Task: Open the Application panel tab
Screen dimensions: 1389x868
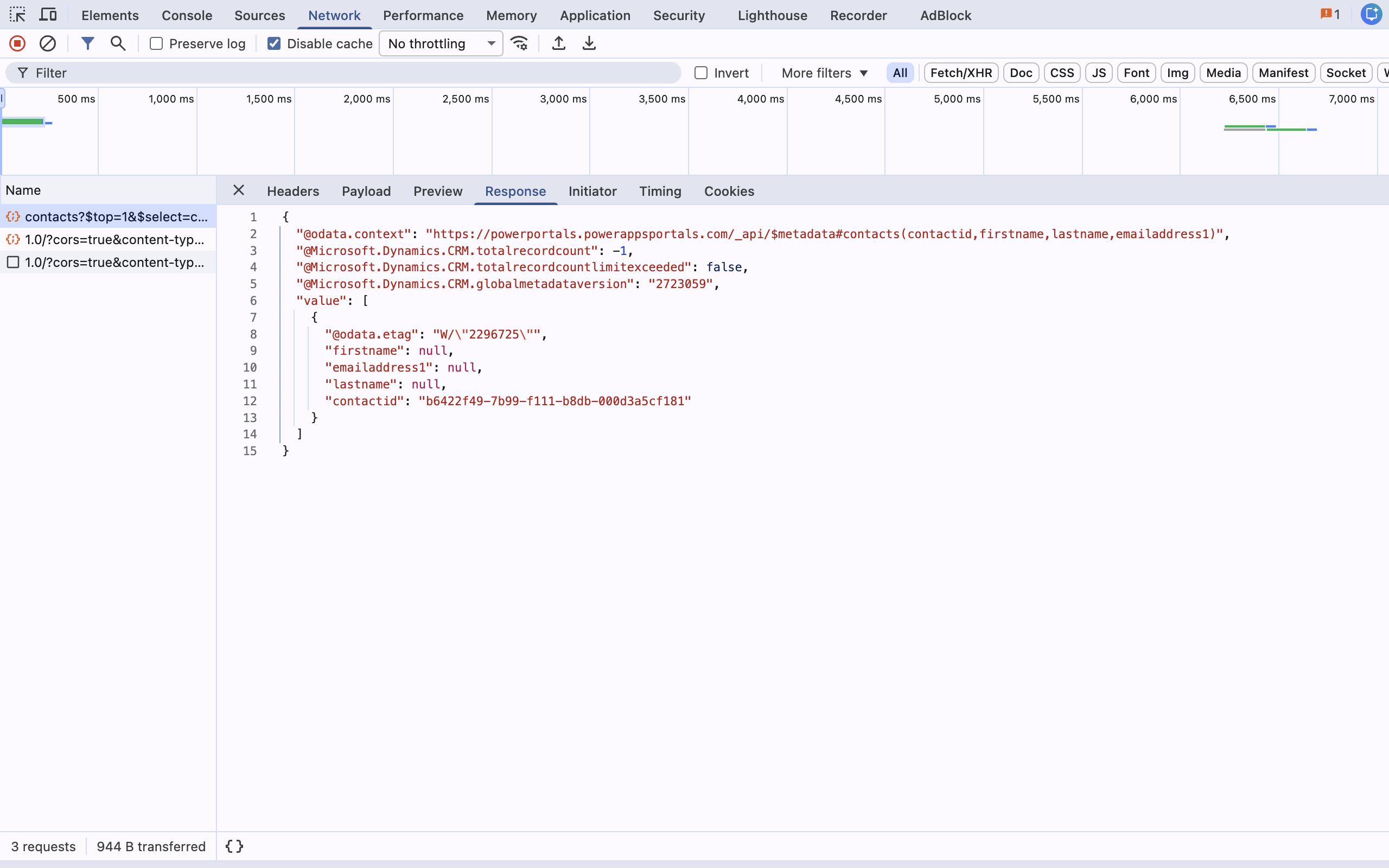Action: point(595,16)
